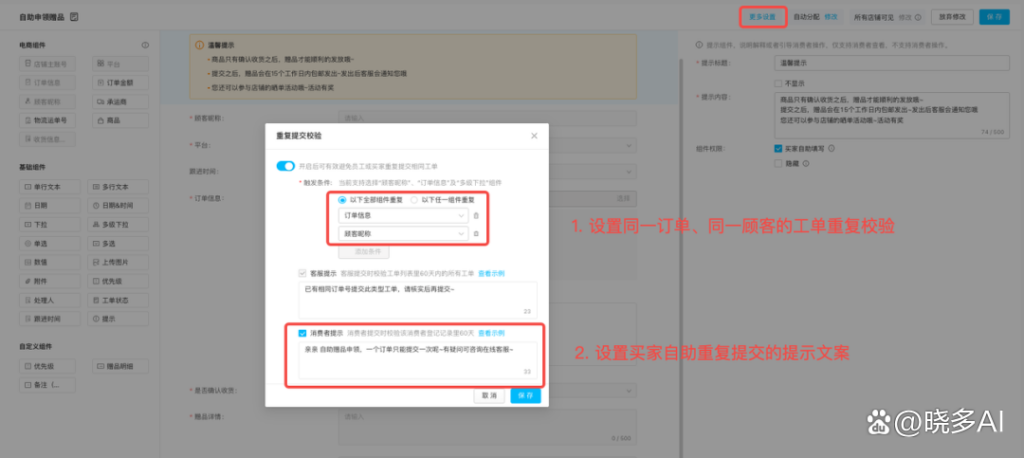Check the 隐藏 checkbox
This screenshot has height=458, width=1024.
coord(778,164)
